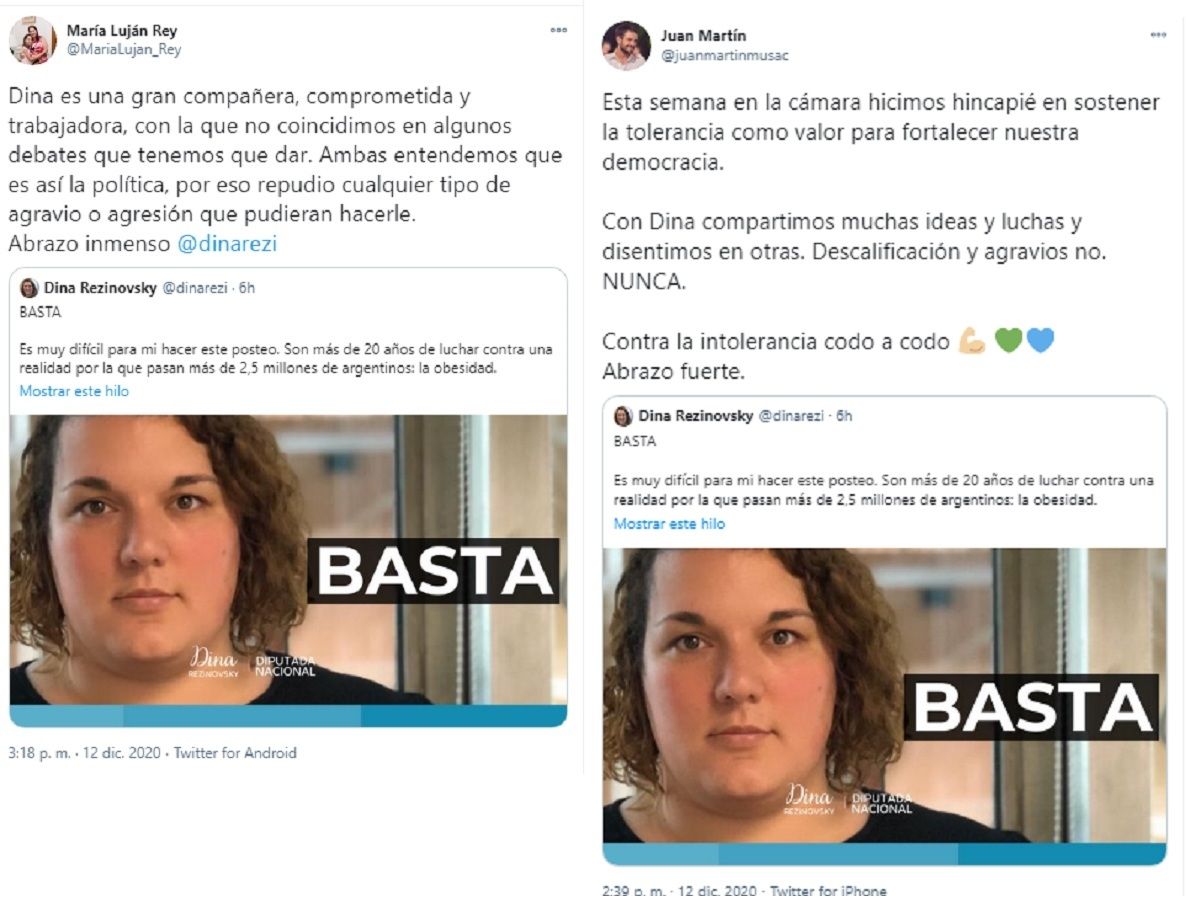Open María Luján Rey's profile avatar
Screen dimensions: 1188x903
[x=33, y=40]
